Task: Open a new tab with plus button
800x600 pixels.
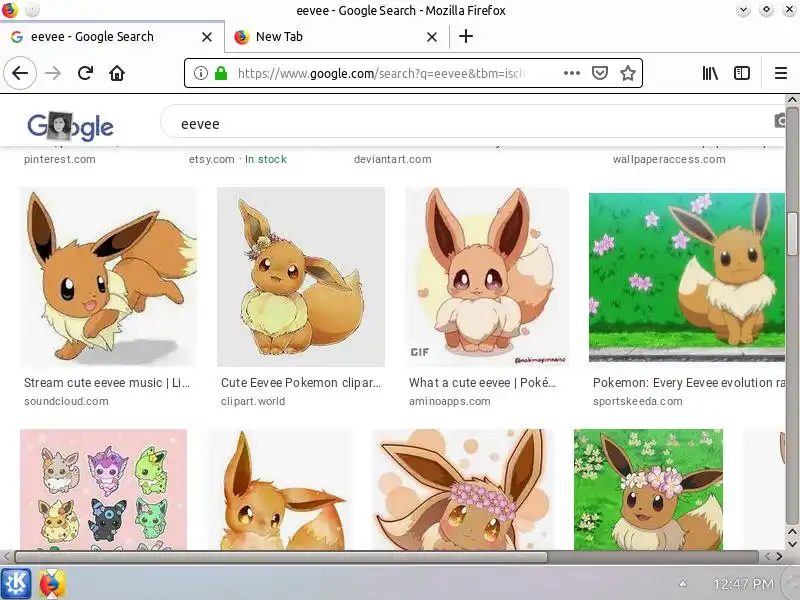Action: pyautogui.click(x=465, y=36)
